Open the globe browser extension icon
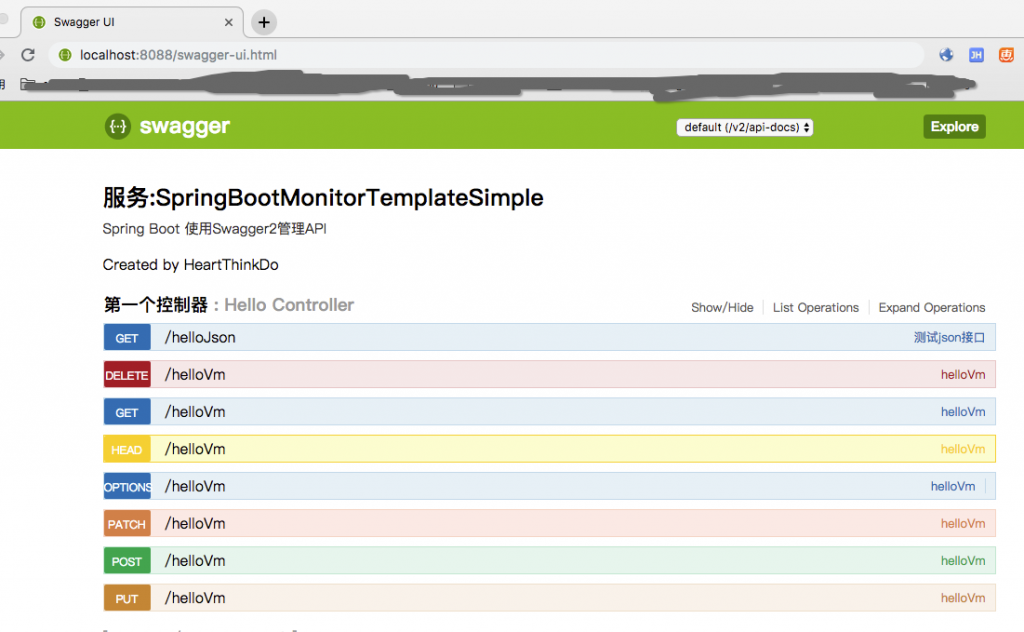 click(946, 55)
